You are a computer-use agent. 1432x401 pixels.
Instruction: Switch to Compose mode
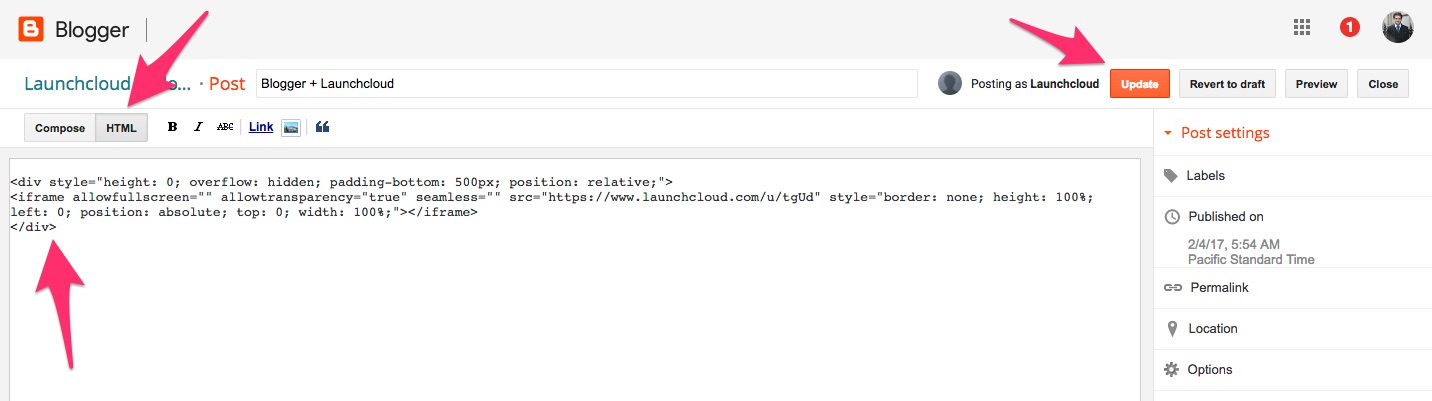pyautogui.click(x=60, y=128)
